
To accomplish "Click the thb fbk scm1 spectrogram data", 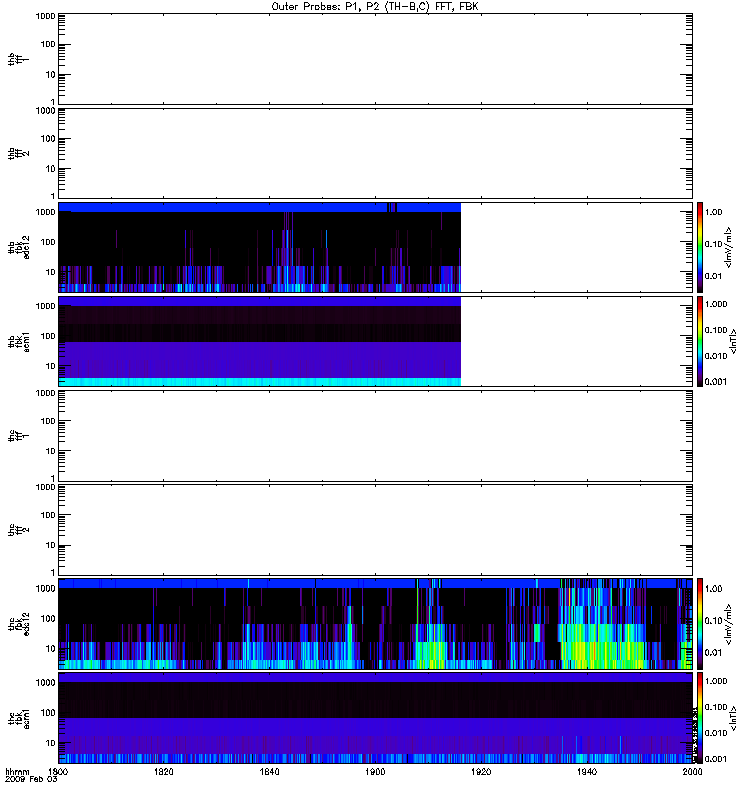I will point(260,341).
